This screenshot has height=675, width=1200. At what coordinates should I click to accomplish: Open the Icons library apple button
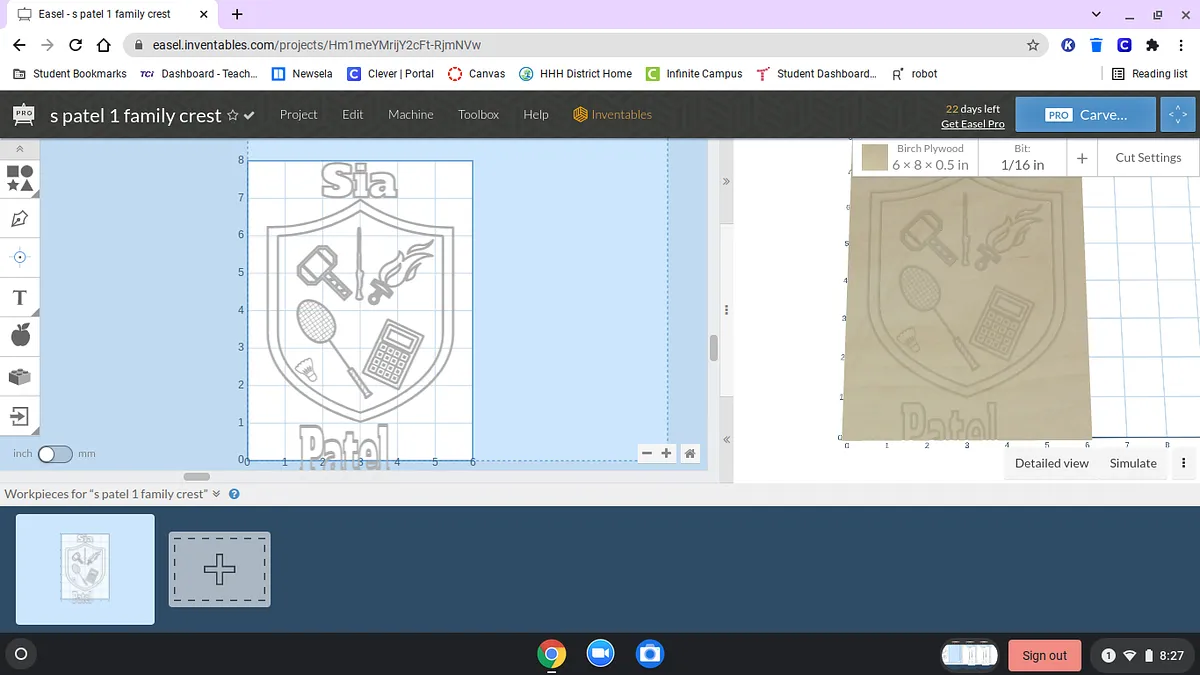pos(20,336)
